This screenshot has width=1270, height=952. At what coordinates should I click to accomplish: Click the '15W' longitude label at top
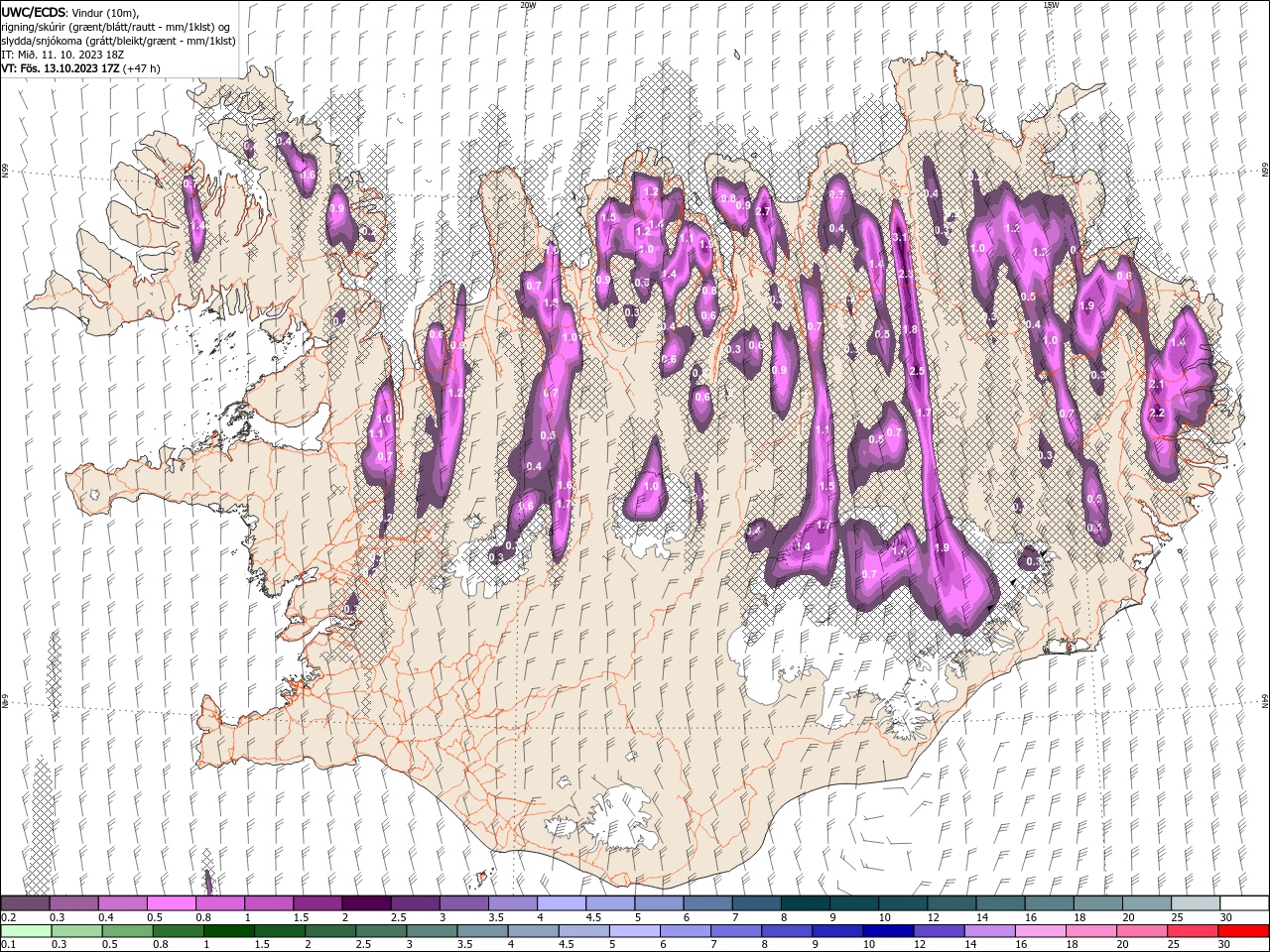tap(1051, 5)
